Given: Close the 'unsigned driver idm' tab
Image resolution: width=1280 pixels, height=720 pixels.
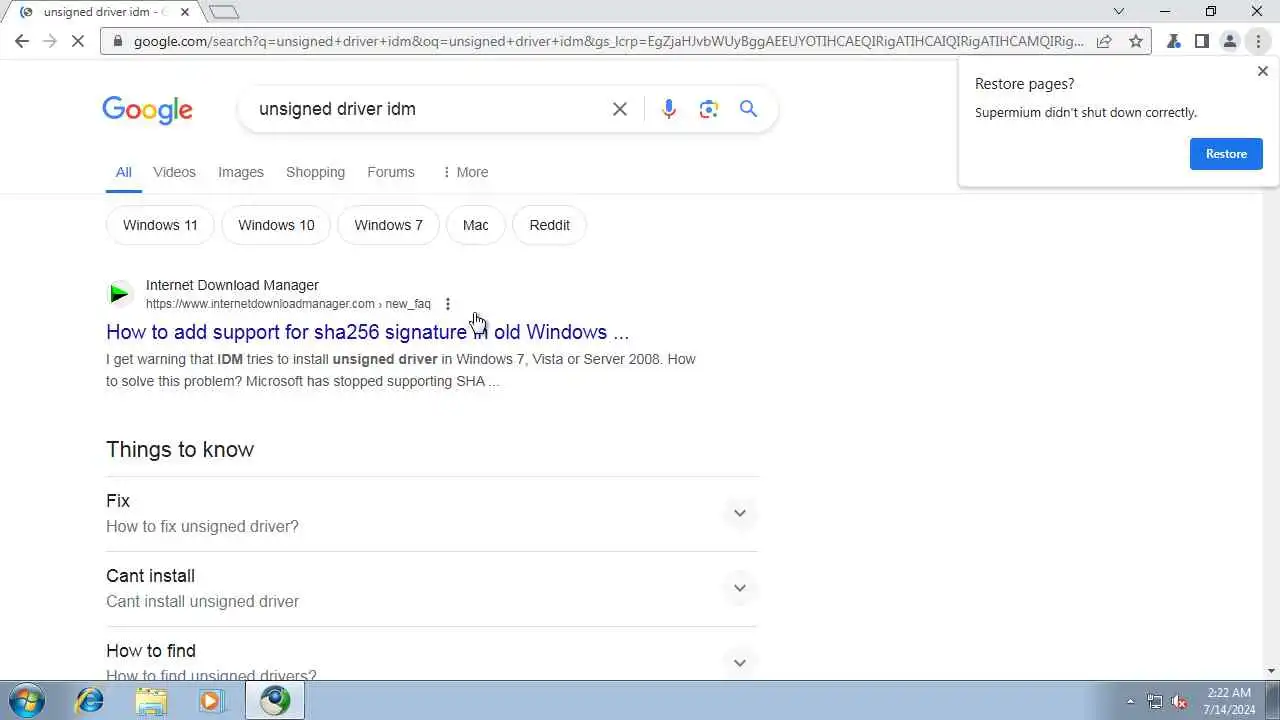Looking at the screenshot, I should (x=184, y=12).
